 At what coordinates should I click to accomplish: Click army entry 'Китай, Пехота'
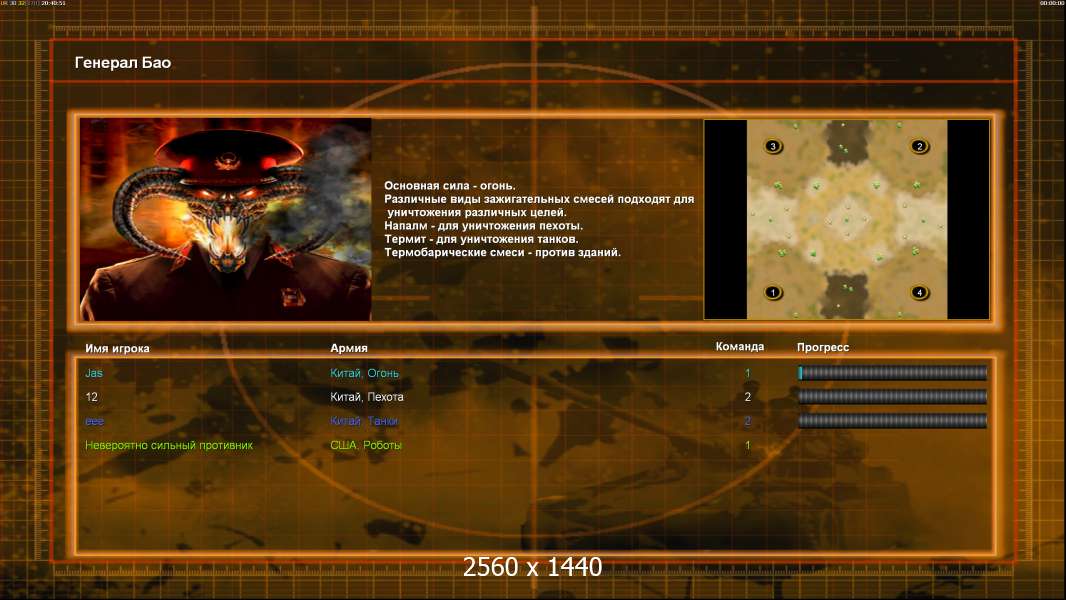click(x=366, y=397)
